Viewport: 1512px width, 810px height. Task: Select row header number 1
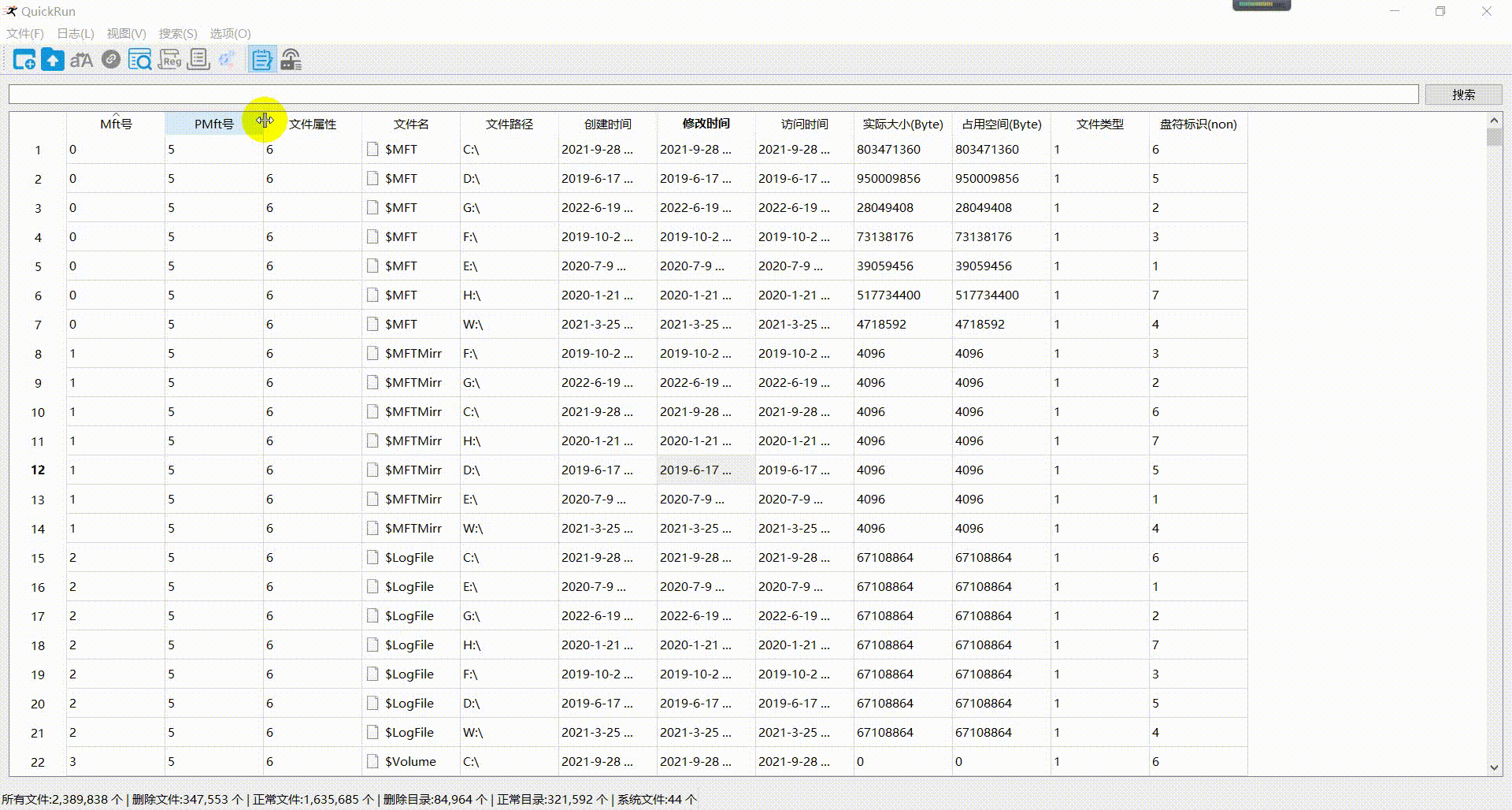[x=38, y=149]
